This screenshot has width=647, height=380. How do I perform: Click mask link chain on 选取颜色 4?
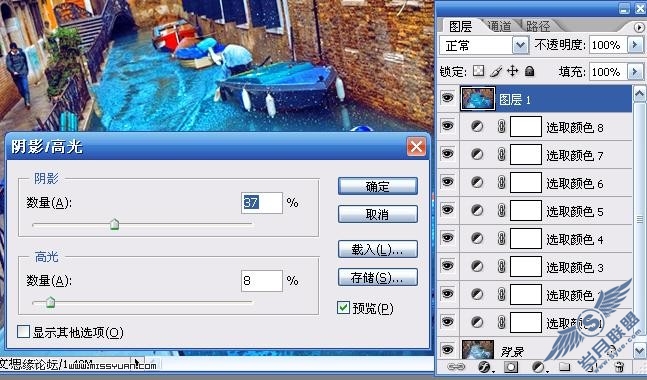click(x=501, y=238)
